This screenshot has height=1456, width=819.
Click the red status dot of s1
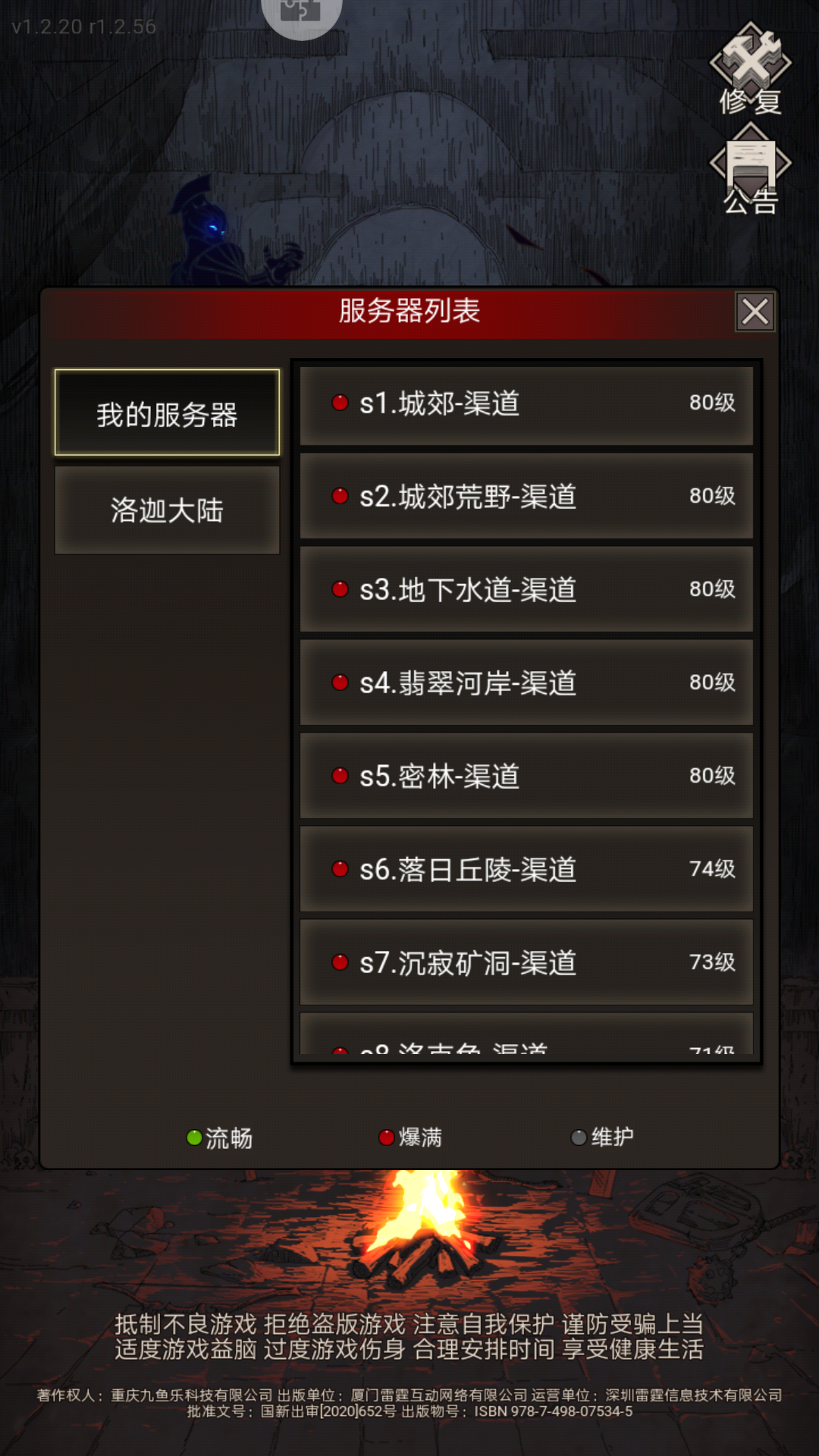point(340,403)
